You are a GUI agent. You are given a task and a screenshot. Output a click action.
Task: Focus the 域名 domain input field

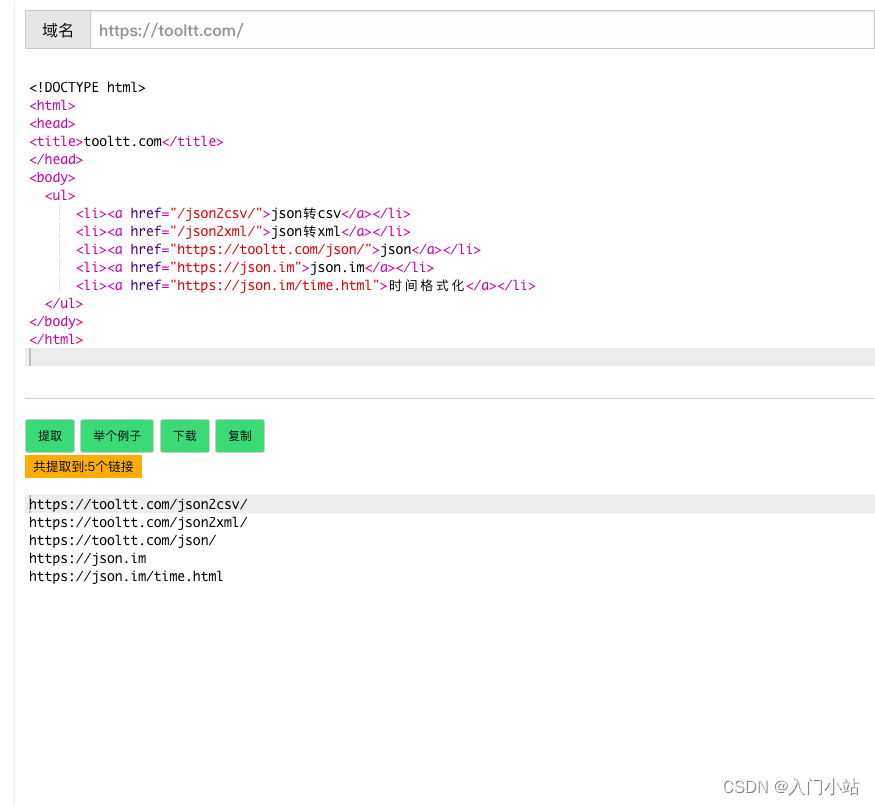(x=482, y=30)
